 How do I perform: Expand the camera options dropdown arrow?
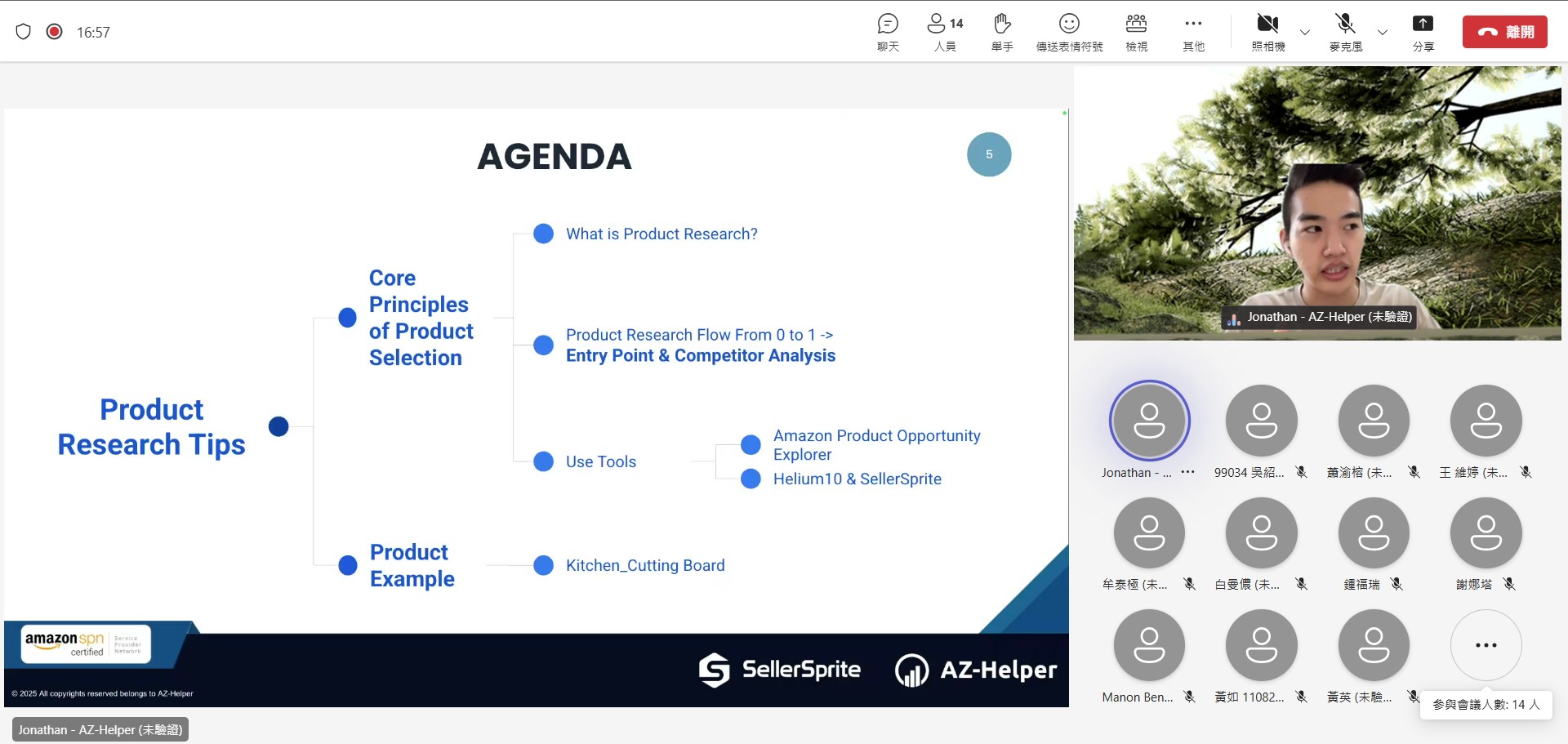click(x=1305, y=33)
